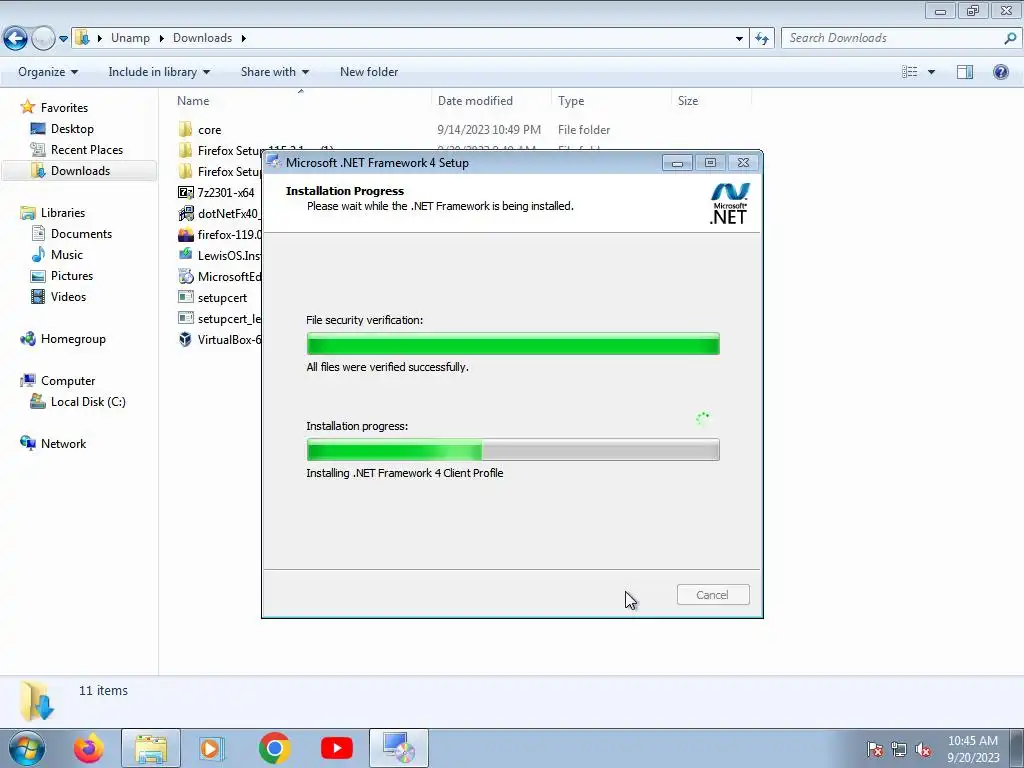Open the network status tray icon
Viewport: 1024px width, 768px height.
[899, 750]
